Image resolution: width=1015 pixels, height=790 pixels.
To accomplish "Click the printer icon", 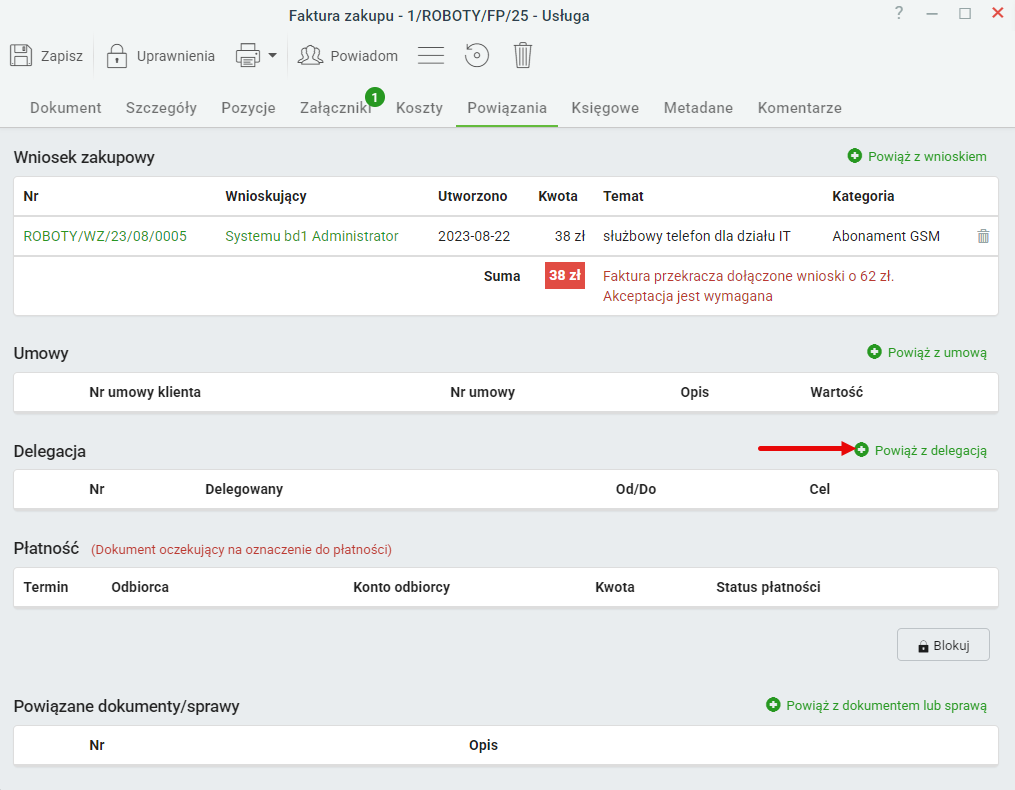I will click(248, 56).
